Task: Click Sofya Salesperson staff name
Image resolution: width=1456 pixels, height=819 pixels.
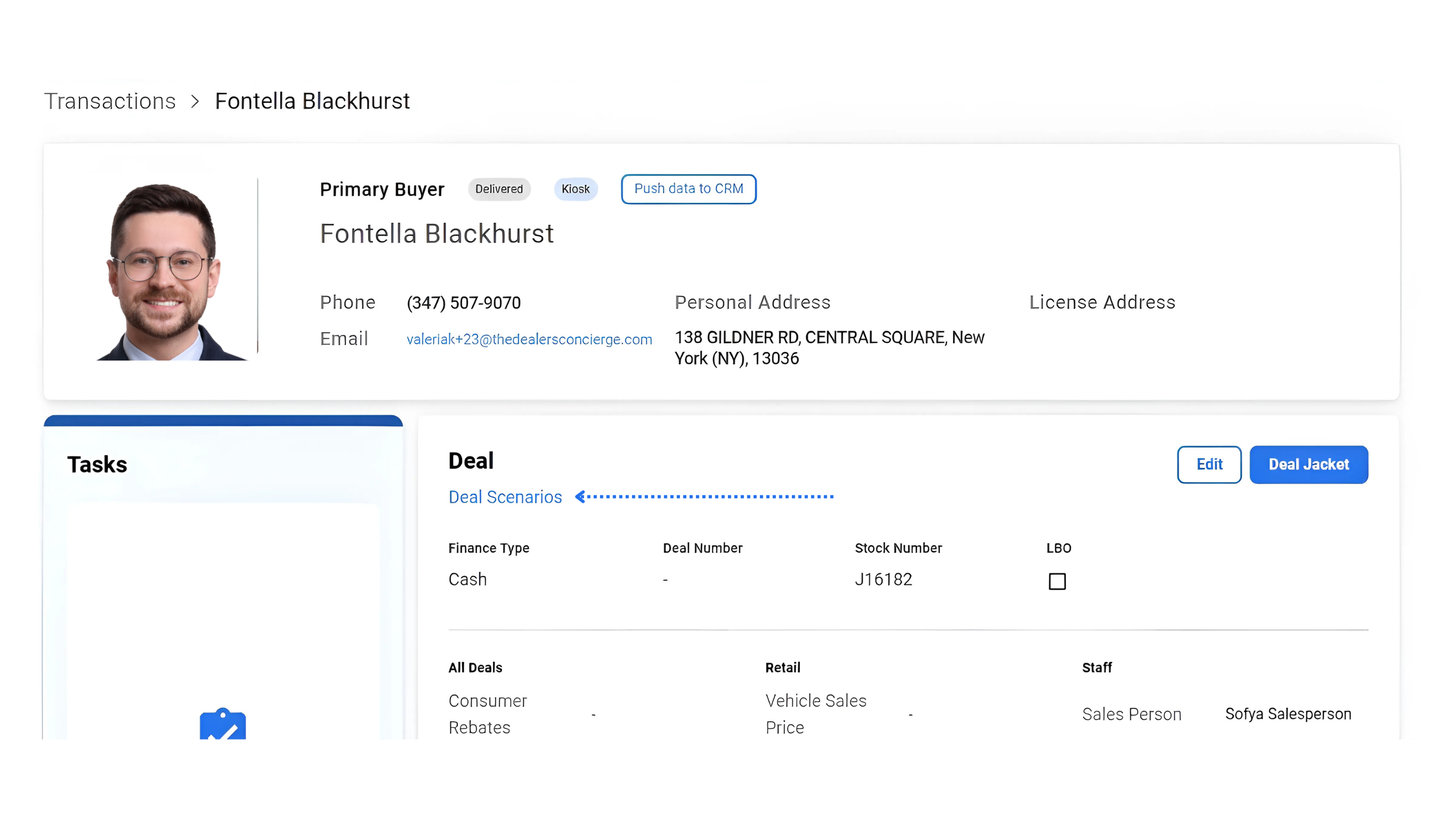Action: click(x=1288, y=714)
